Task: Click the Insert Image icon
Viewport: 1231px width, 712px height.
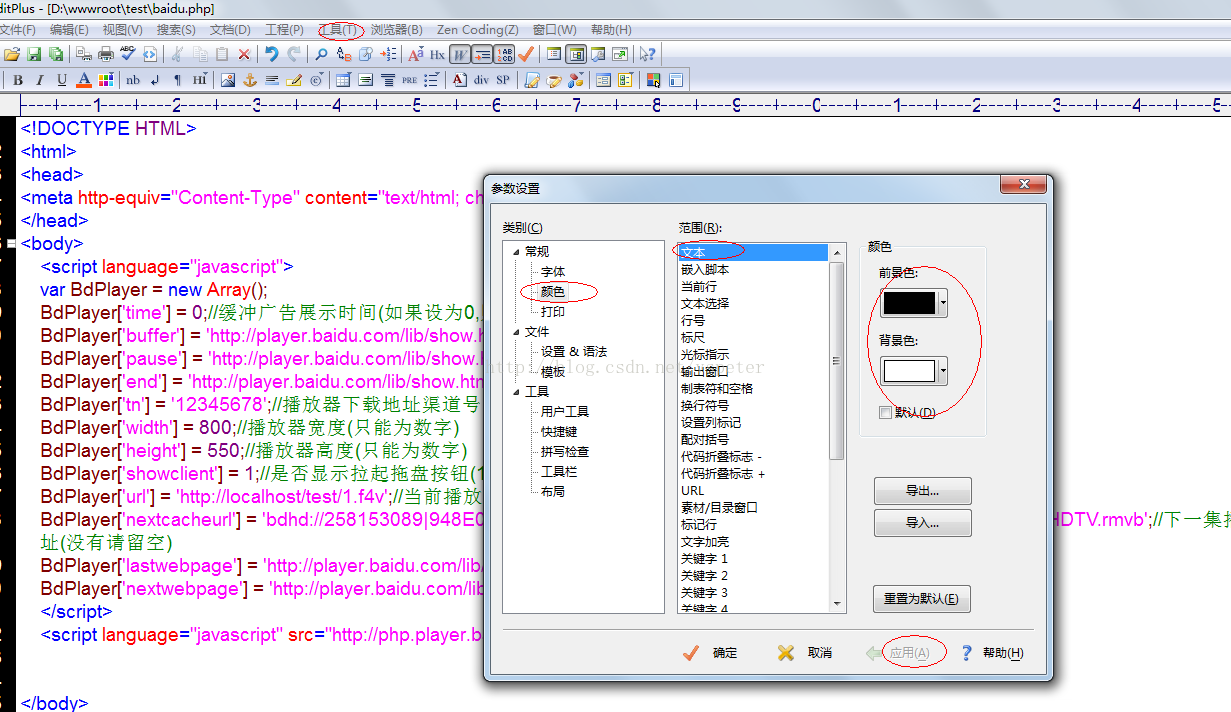Action: point(228,80)
